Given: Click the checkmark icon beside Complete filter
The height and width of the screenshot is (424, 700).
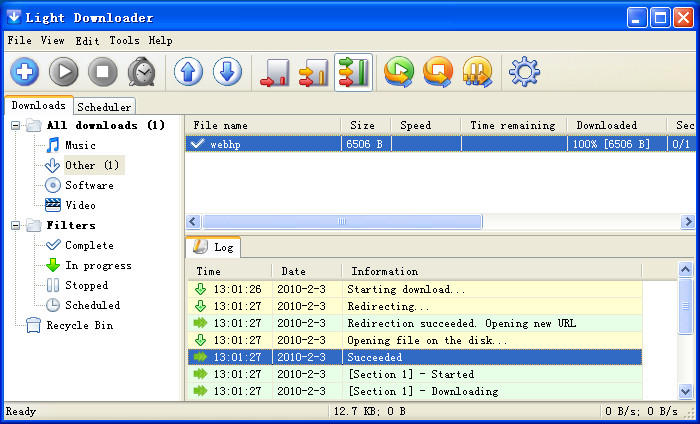Looking at the screenshot, I should (53, 245).
